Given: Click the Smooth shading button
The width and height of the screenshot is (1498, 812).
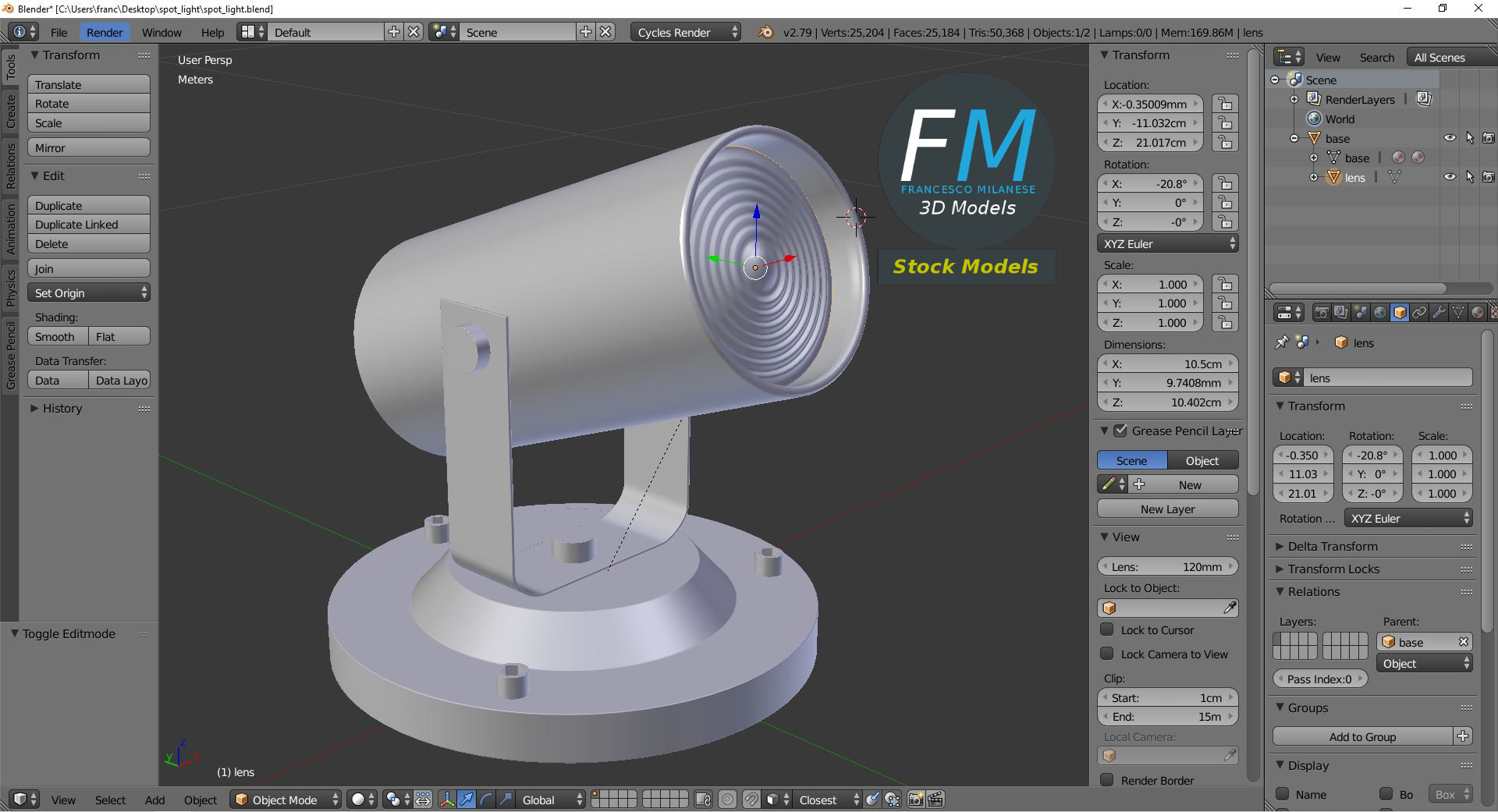Looking at the screenshot, I should click(x=58, y=336).
